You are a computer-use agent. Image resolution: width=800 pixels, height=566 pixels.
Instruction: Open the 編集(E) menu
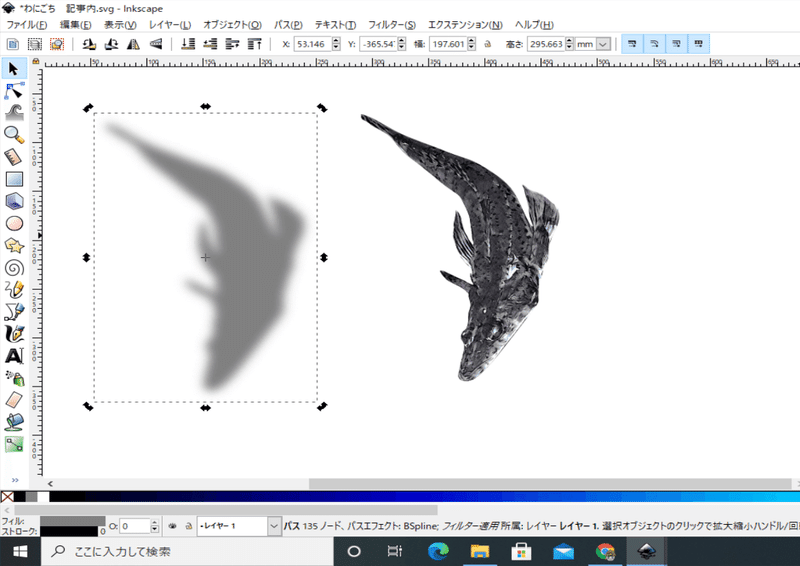click(76, 24)
